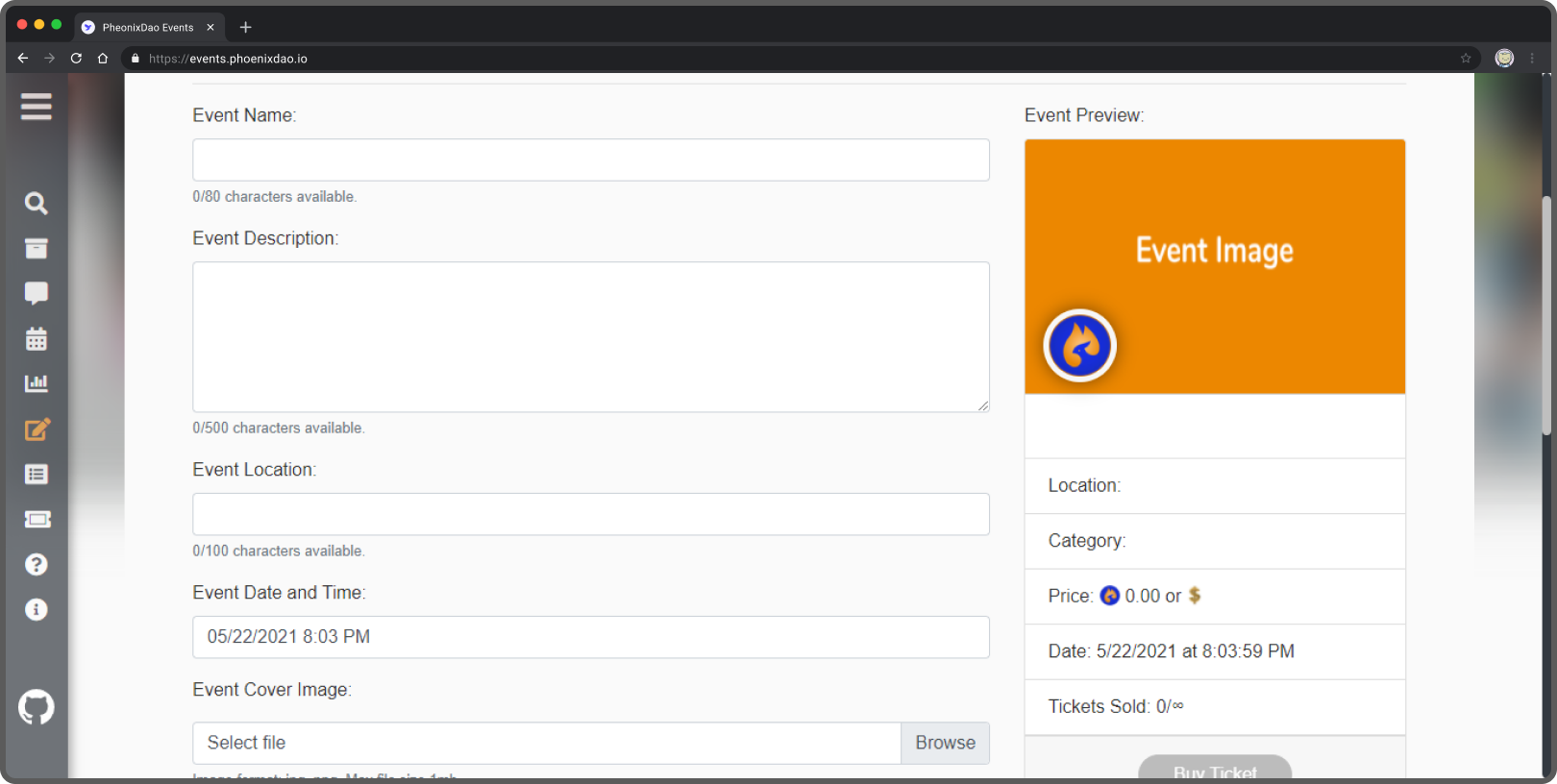Click the browser home icon
The image size is (1557, 784).
click(x=103, y=59)
